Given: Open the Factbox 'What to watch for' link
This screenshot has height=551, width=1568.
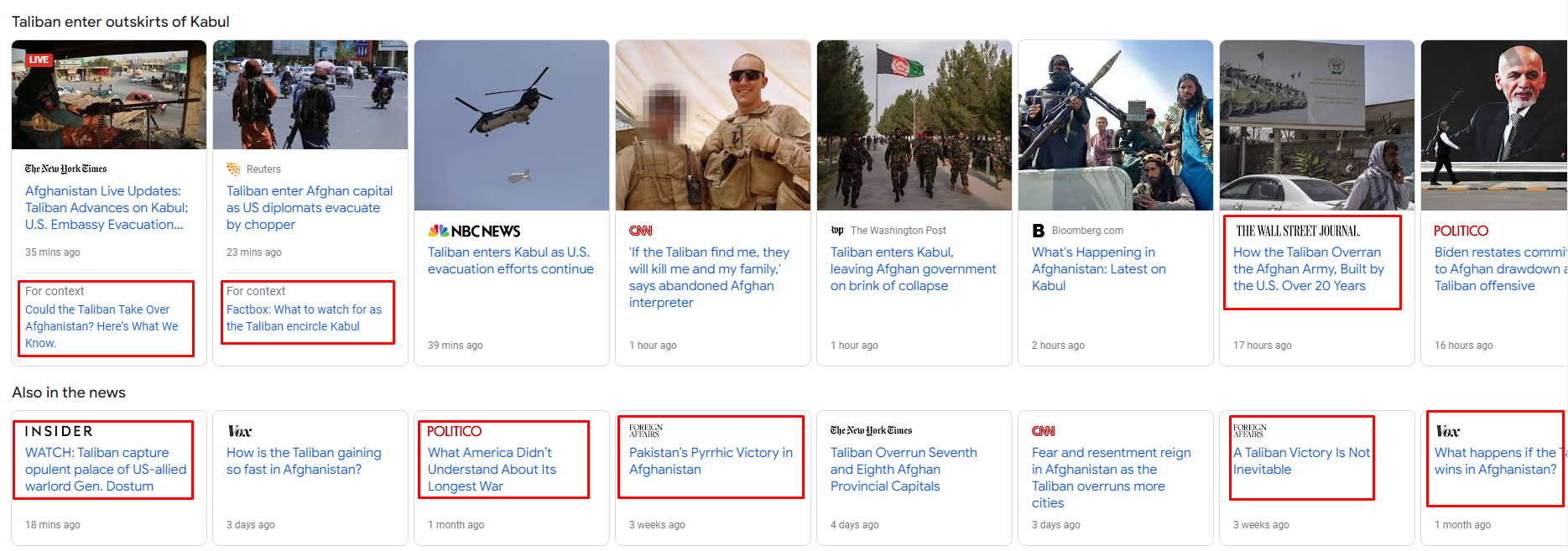Looking at the screenshot, I should [x=304, y=318].
